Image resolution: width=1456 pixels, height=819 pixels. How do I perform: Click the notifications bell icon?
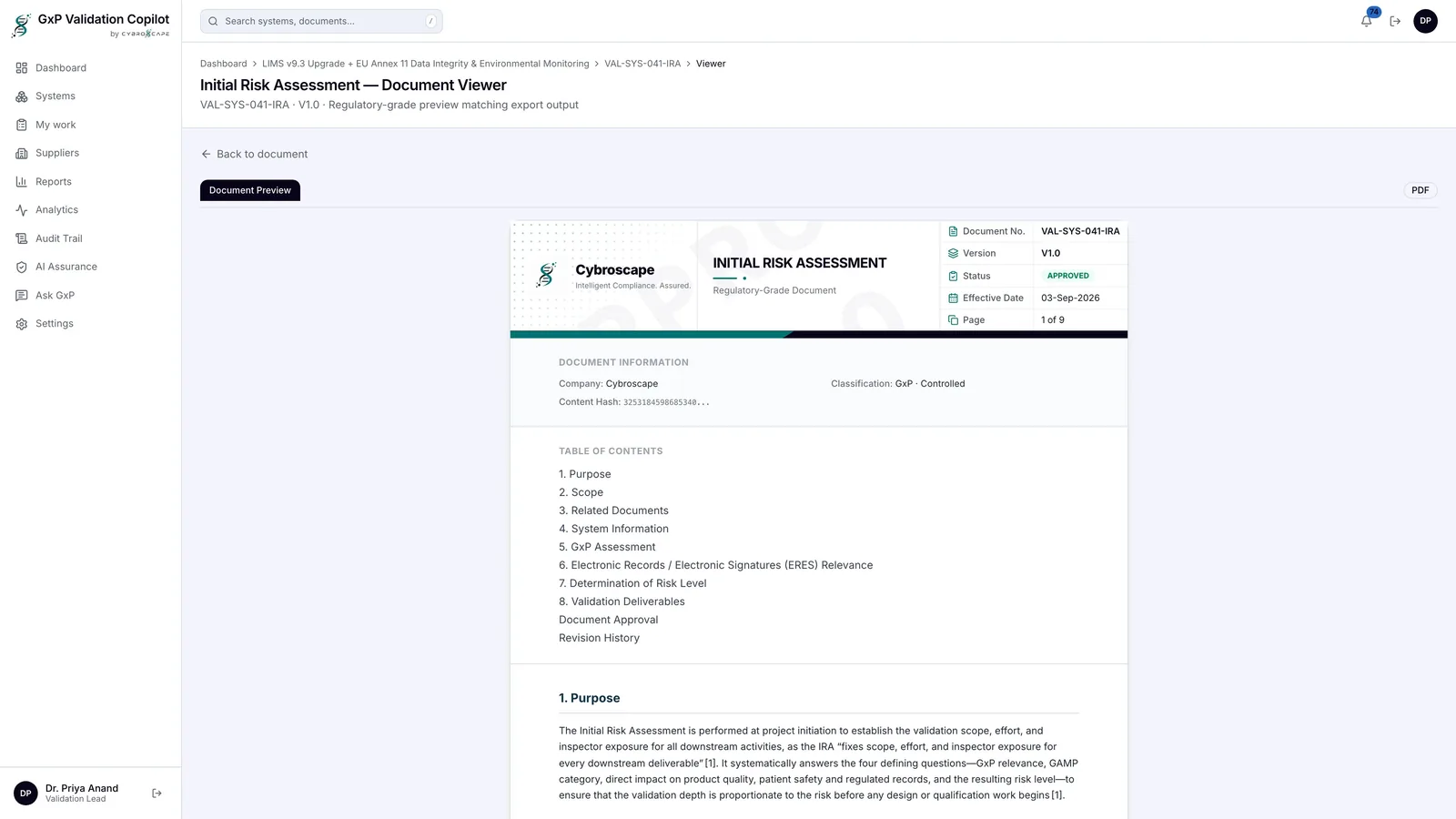[1367, 21]
